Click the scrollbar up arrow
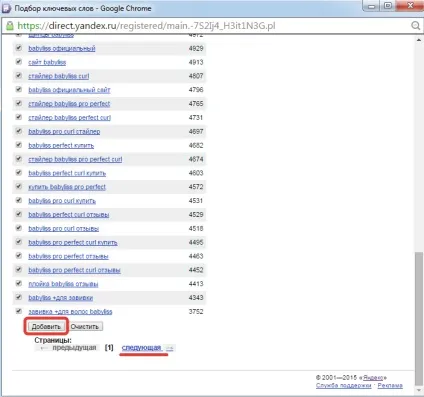 [419, 40]
